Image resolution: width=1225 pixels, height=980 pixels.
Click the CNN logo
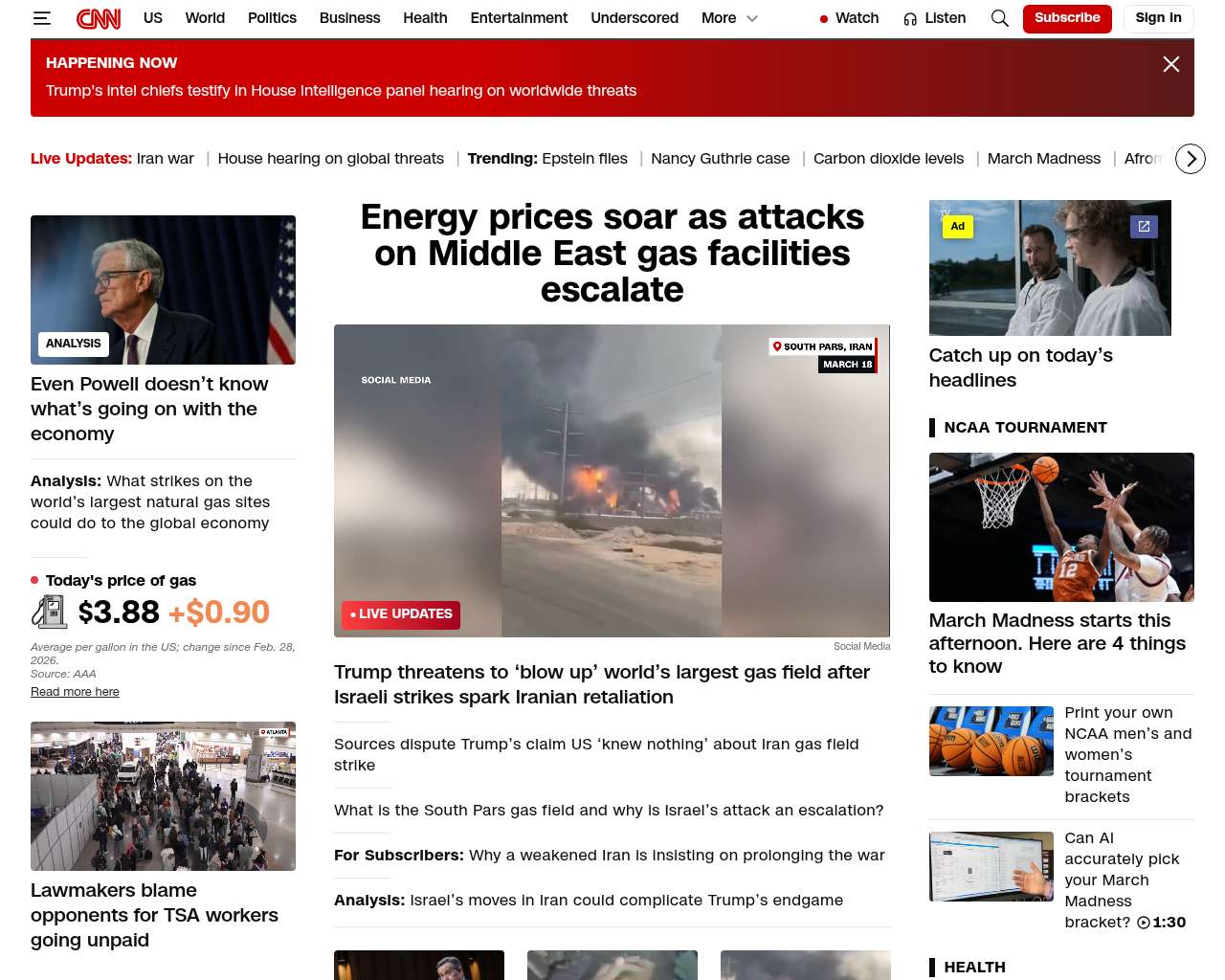pyautogui.click(x=99, y=18)
